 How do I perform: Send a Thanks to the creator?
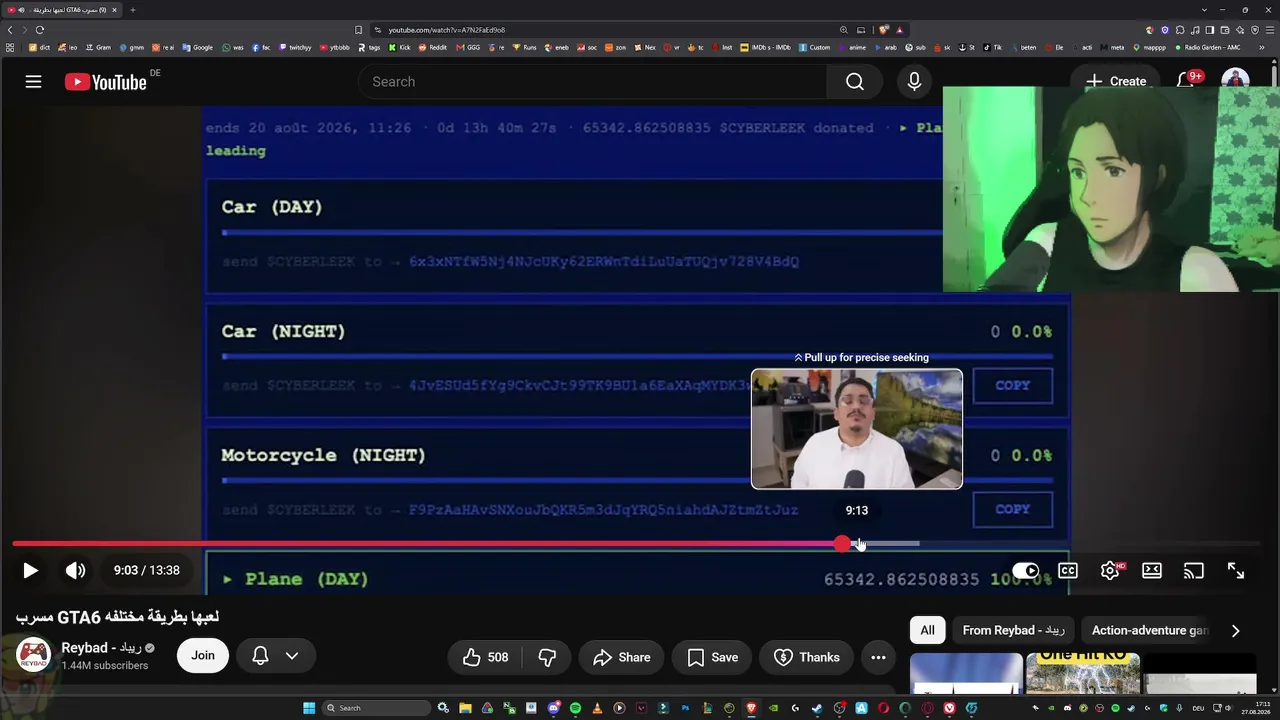(x=806, y=657)
